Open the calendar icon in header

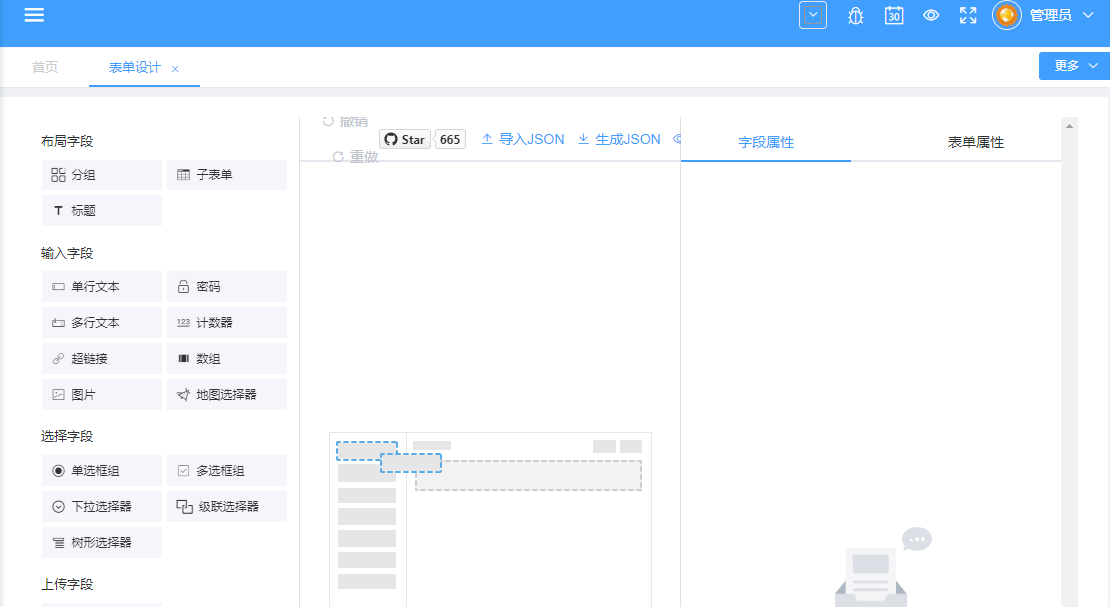894,15
